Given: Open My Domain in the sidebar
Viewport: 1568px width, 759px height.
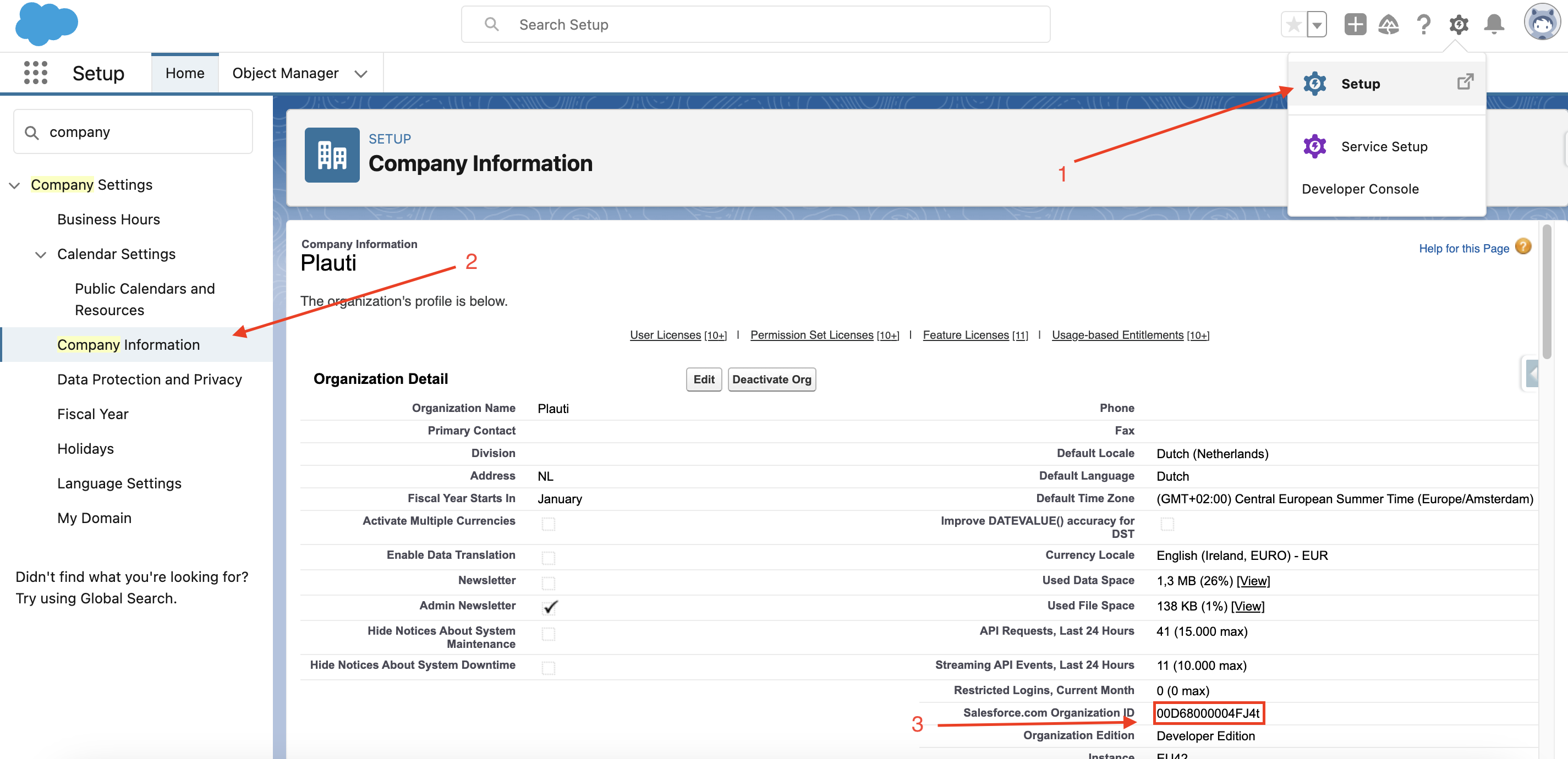Looking at the screenshot, I should [94, 518].
